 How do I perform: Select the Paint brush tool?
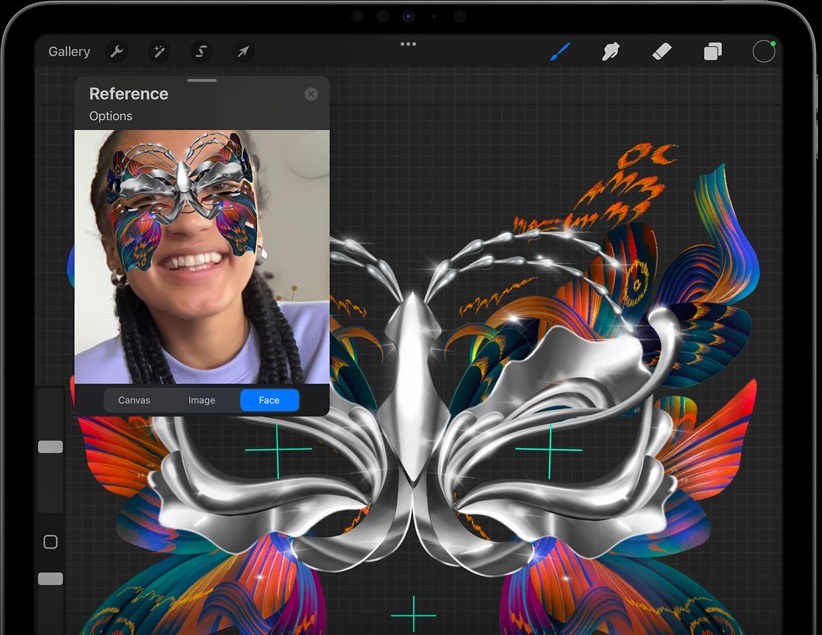(x=560, y=51)
